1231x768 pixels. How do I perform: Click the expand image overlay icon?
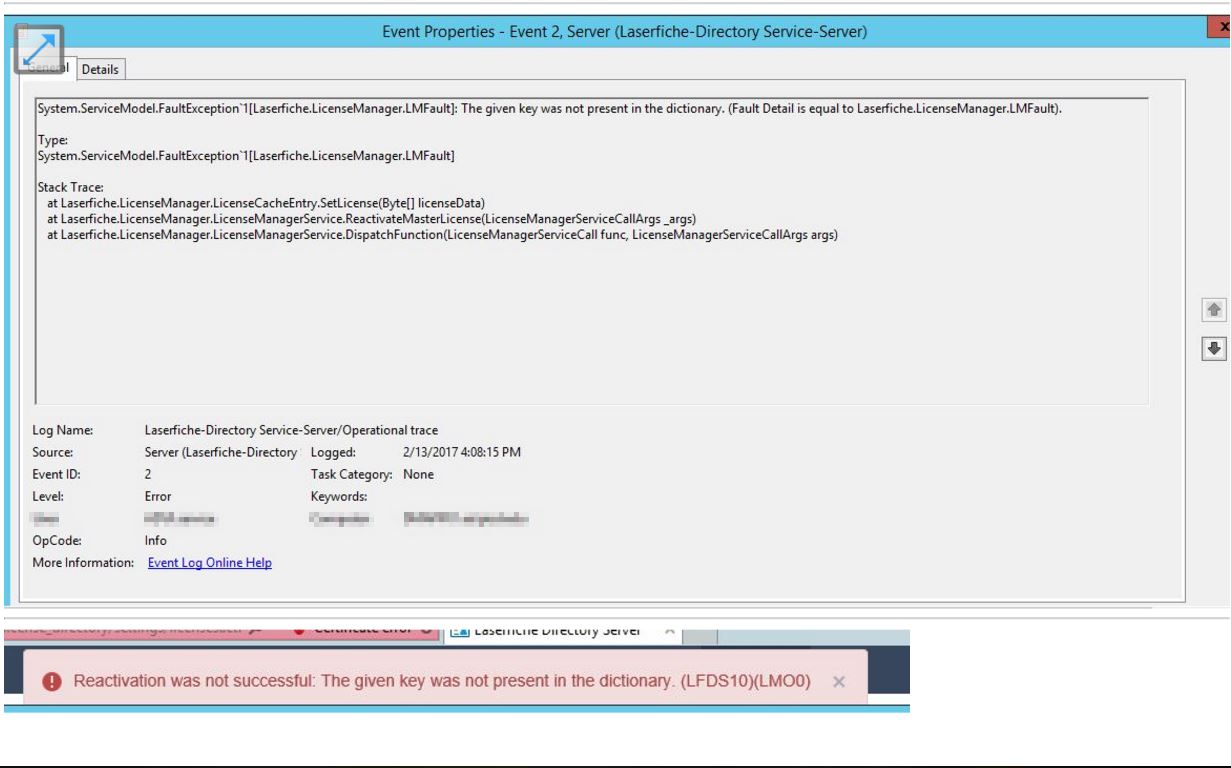[38, 50]
